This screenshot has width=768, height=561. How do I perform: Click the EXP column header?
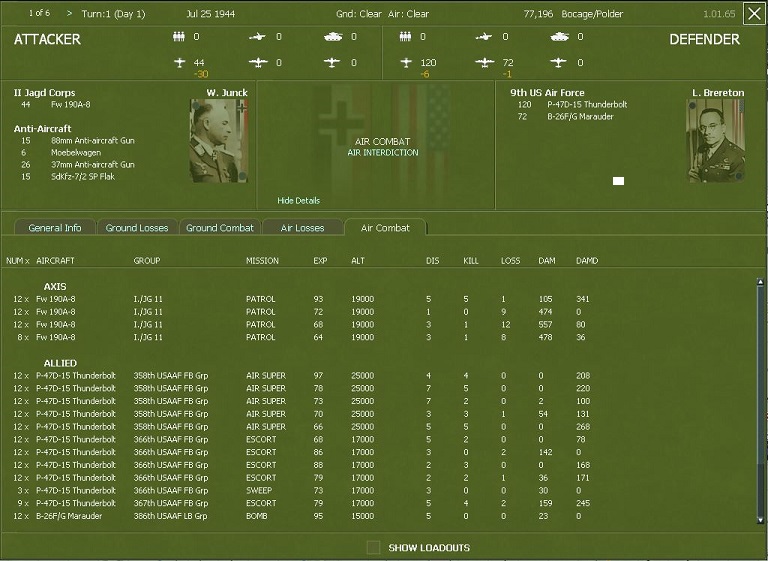click(x=320, y=261)
